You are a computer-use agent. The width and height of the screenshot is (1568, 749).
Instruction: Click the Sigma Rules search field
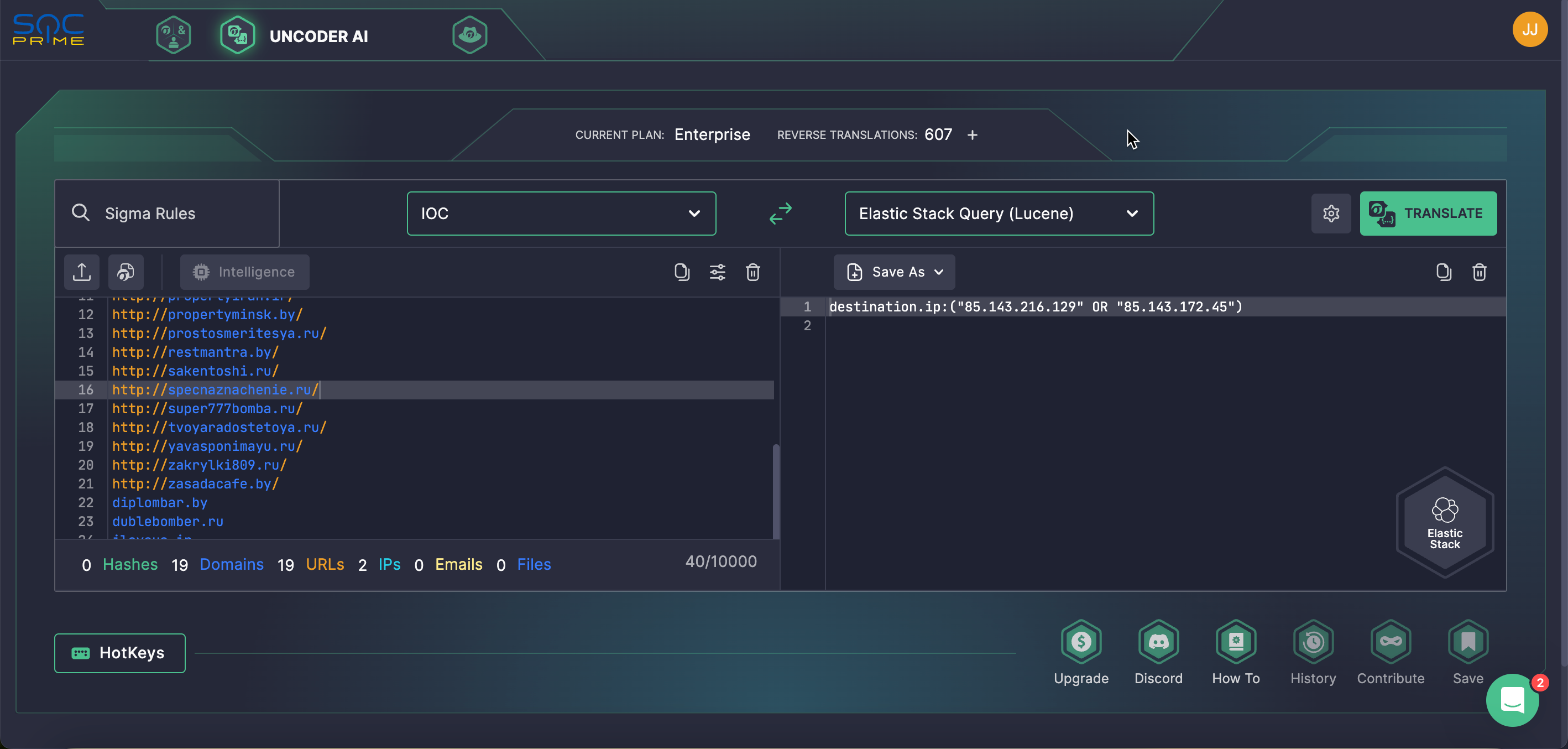[168, 213]
